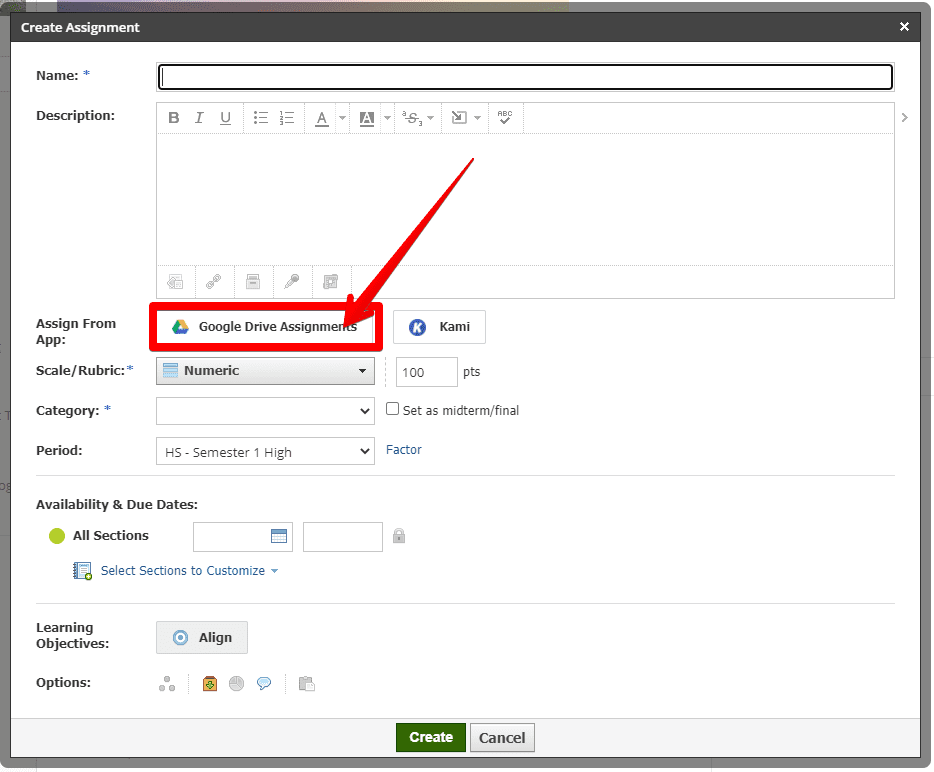Viewport: 934px width, 772px height.
Task: Open indent options dropdown arrow
Action: point(477,118)
